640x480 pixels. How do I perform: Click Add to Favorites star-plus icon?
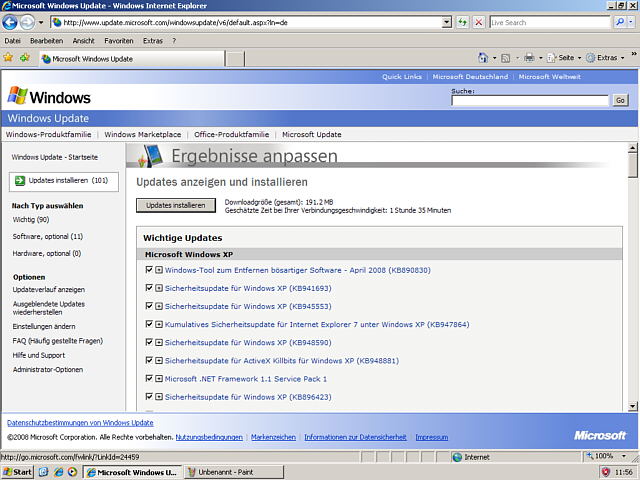25,58
